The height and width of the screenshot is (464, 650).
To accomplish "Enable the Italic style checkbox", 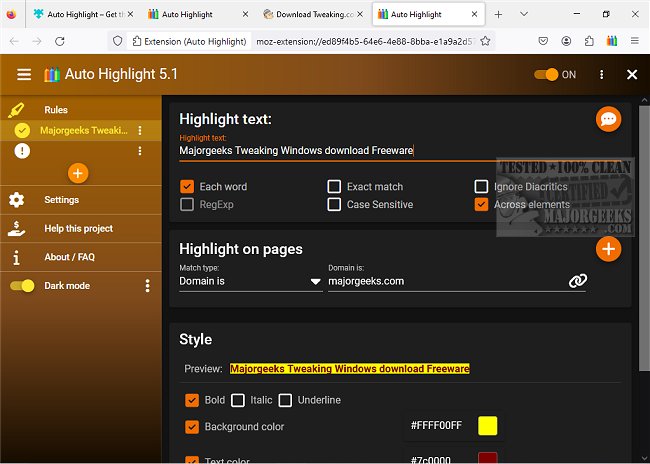I will tap(238, 401).
